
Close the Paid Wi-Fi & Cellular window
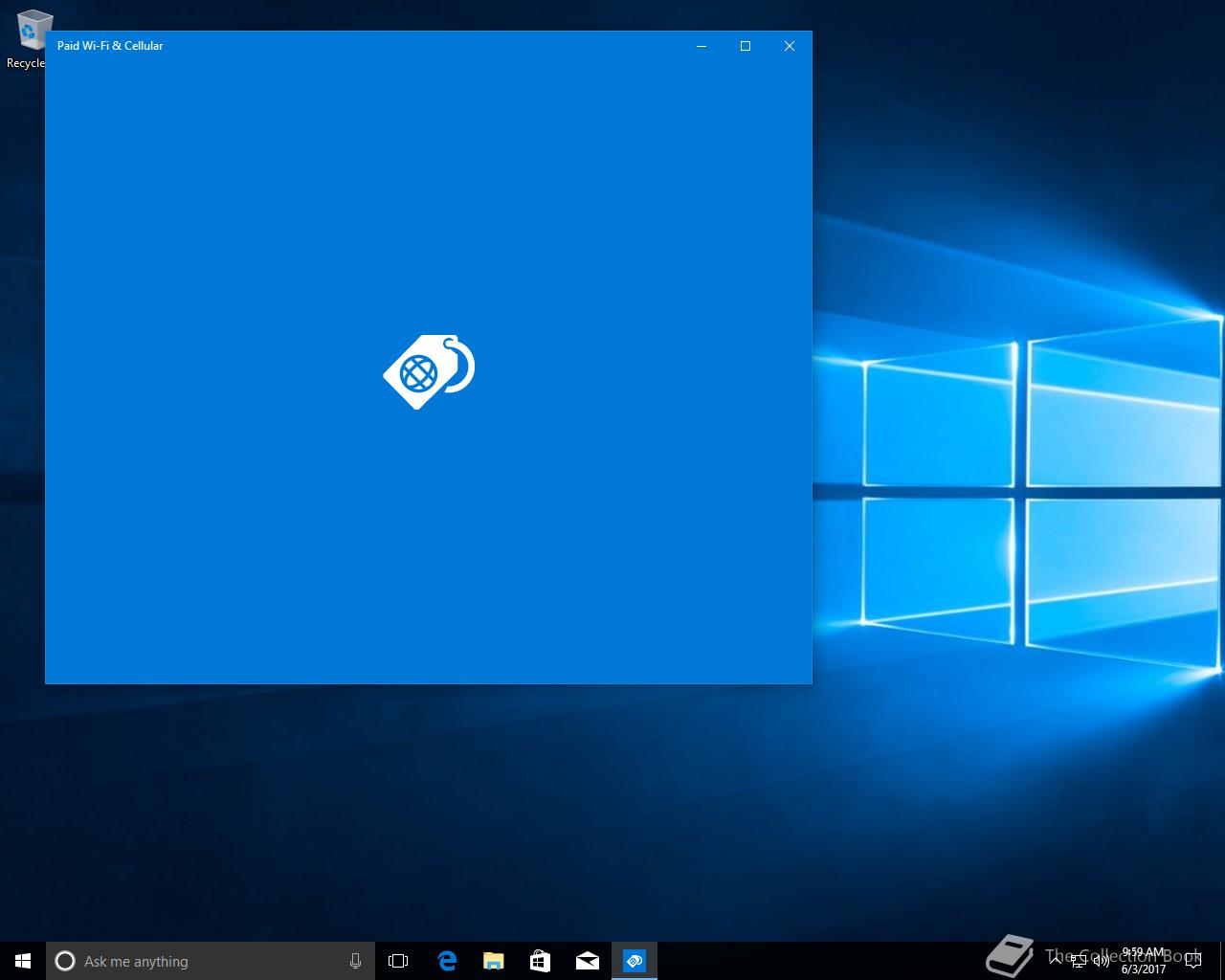790,46
